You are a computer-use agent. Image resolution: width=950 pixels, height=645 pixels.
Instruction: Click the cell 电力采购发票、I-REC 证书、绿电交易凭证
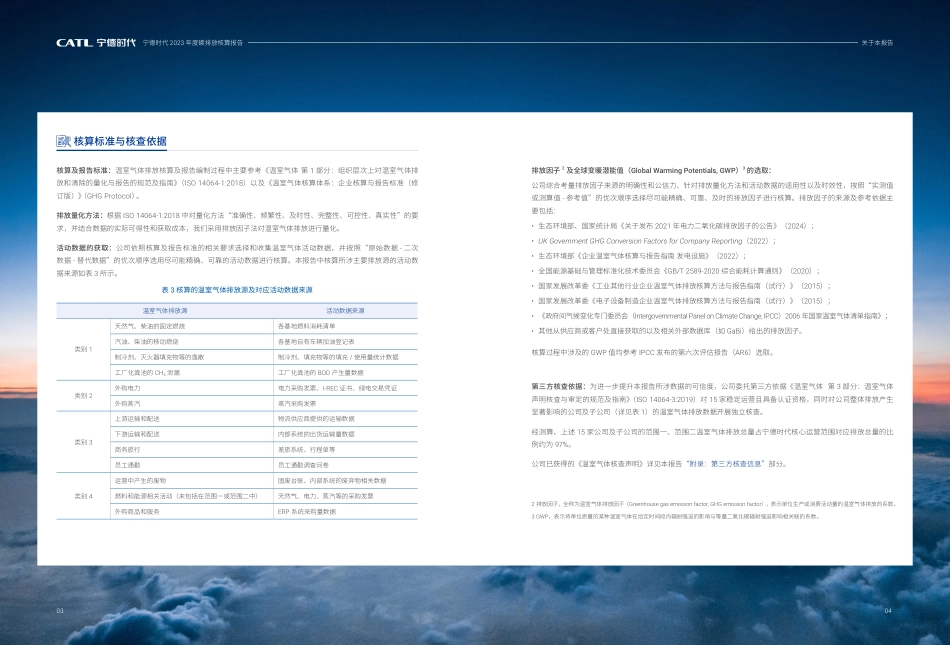[x=337, y=388]
